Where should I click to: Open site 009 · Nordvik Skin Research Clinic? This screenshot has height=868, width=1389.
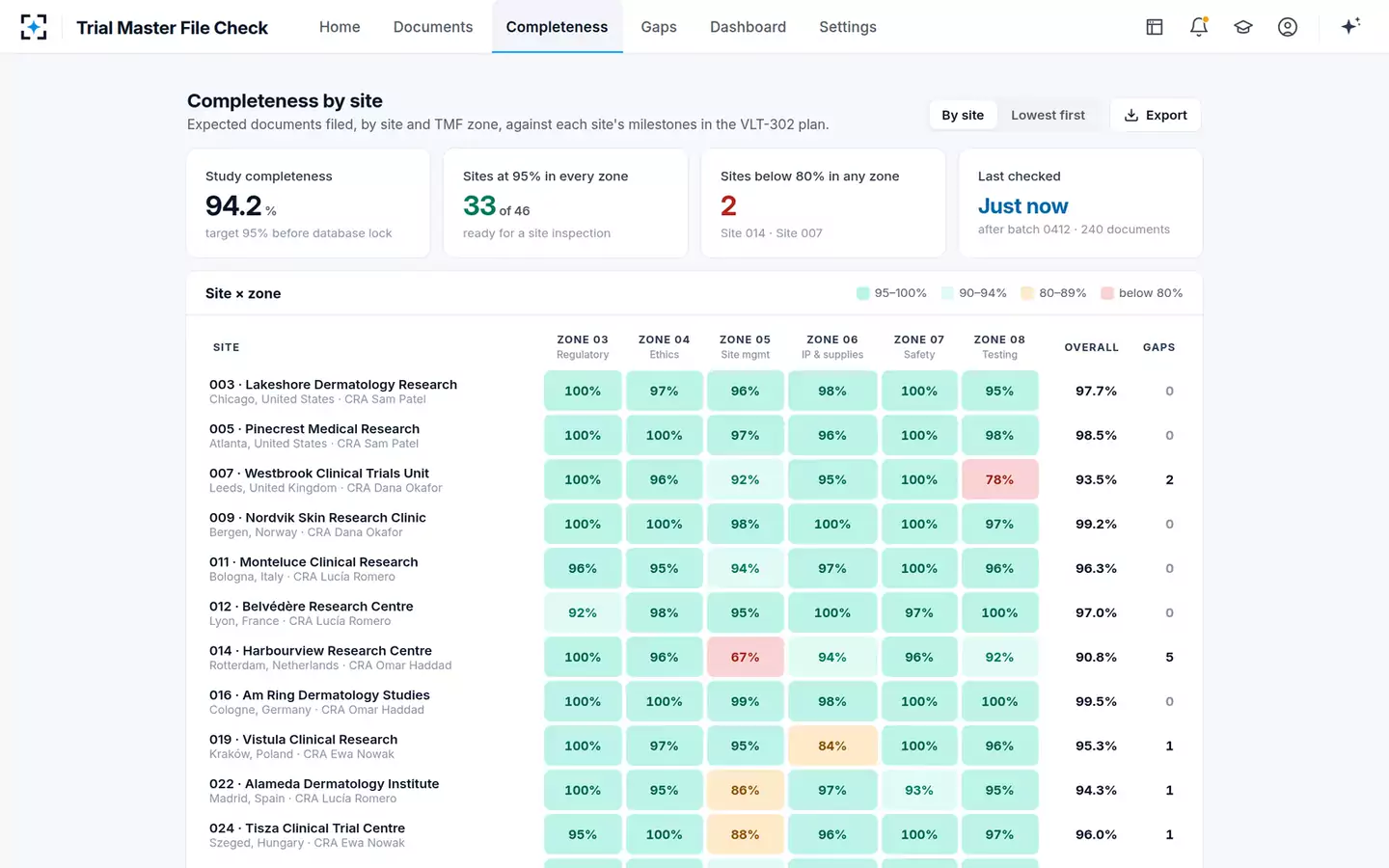(x=317, y=518)
